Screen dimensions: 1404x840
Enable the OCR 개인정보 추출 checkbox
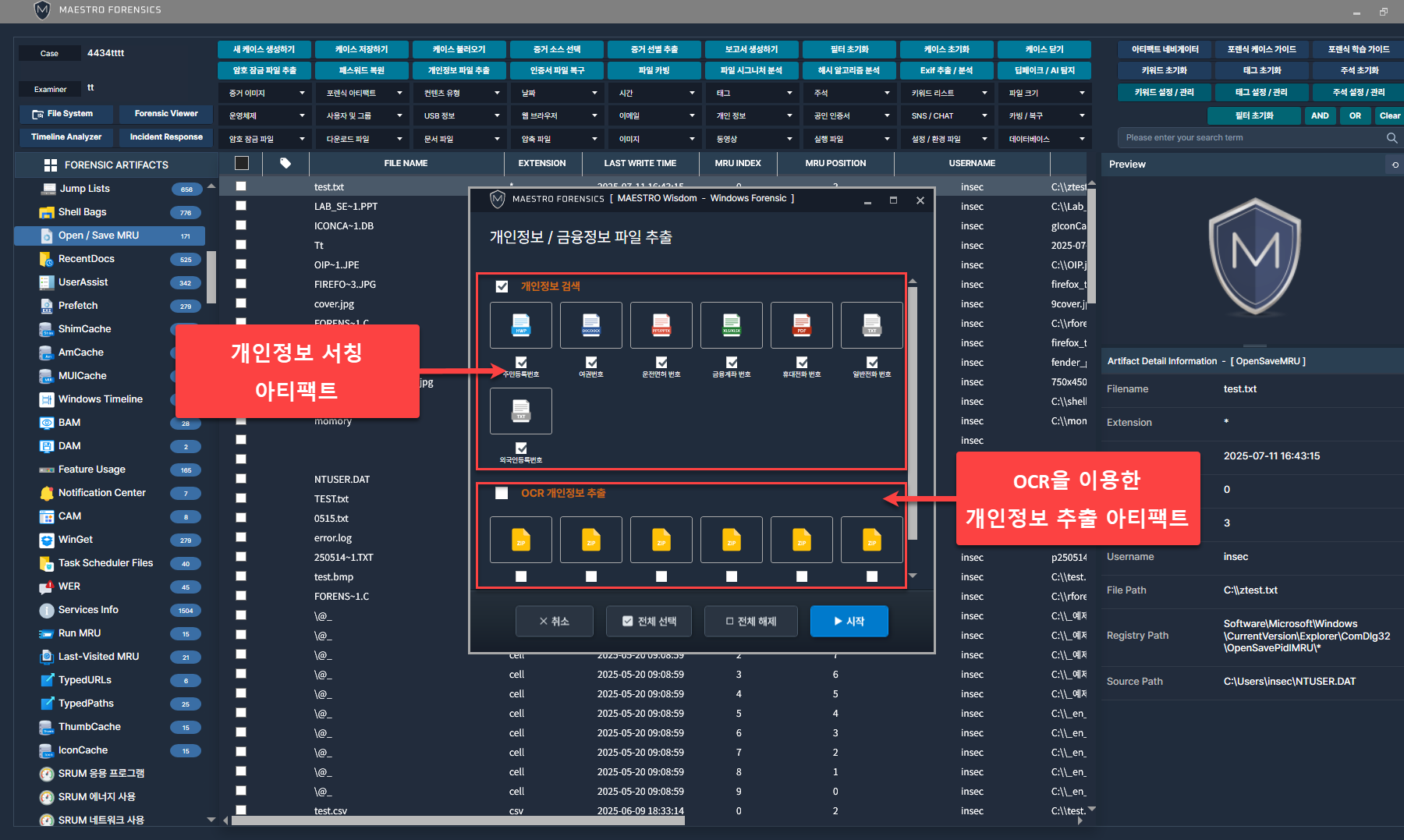502,493
